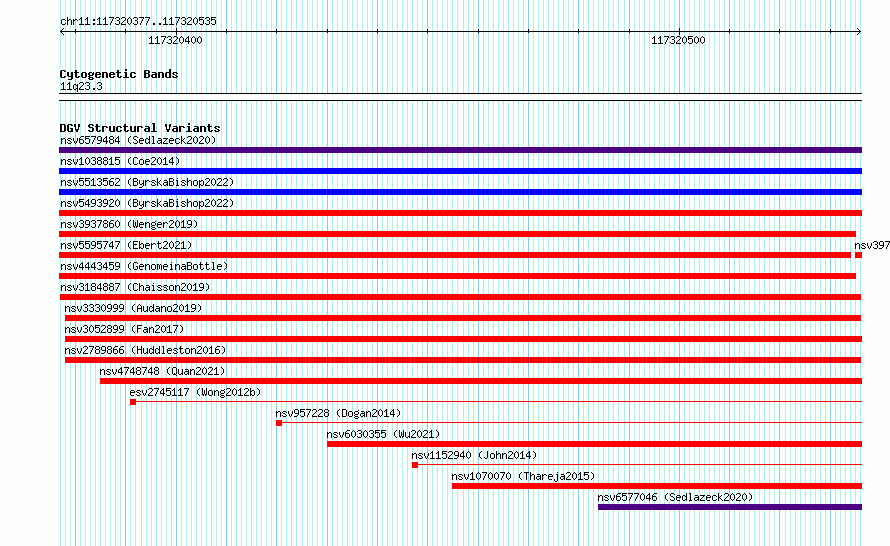Screen dimensions: 890x546
Task: Click the nsv6579484 (Sedlazeck2020) label
Action: [138, 140]
